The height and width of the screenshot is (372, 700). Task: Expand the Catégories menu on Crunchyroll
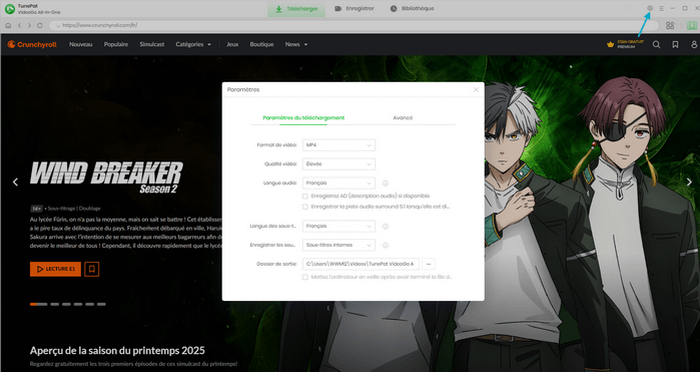193,44
